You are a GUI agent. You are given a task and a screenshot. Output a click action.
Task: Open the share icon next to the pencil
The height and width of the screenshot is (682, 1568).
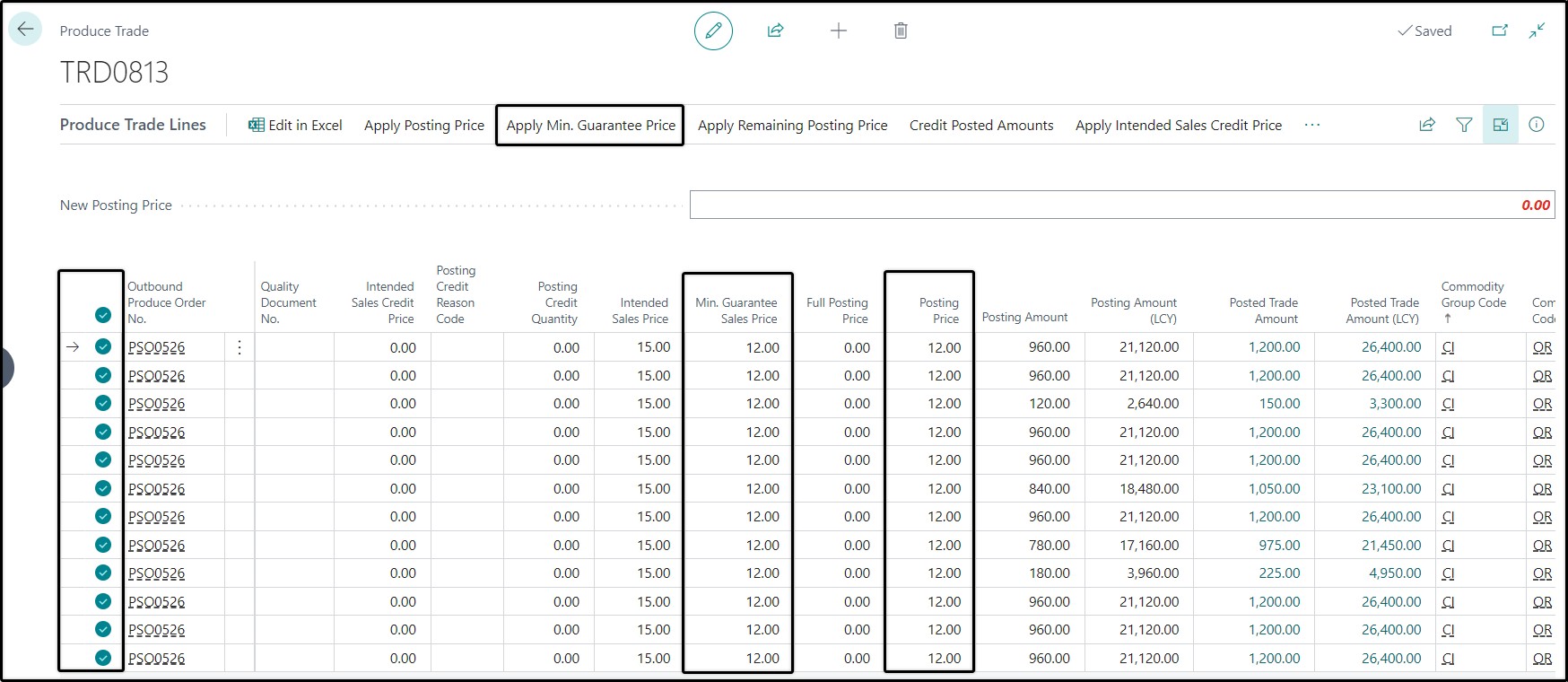click(x=776, y=31)
